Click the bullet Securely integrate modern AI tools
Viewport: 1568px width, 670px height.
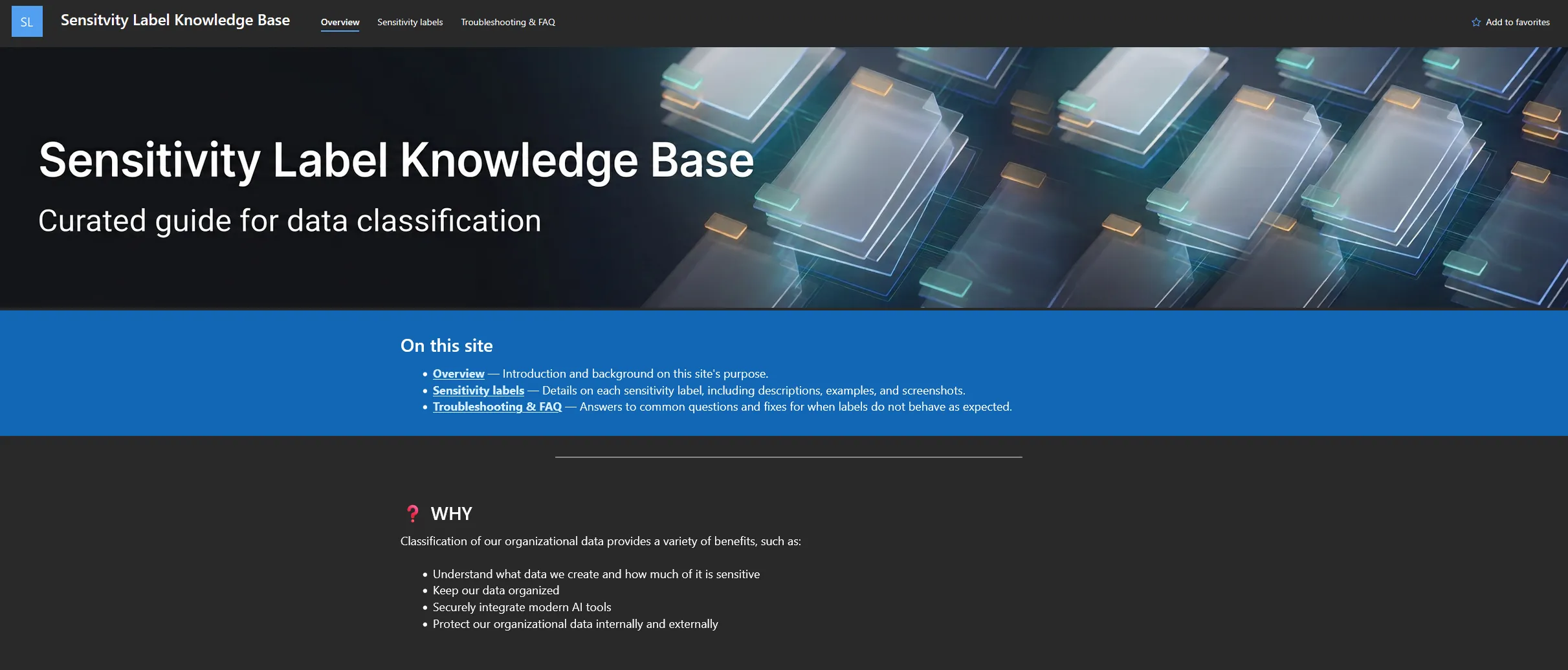tap(522, 607)
